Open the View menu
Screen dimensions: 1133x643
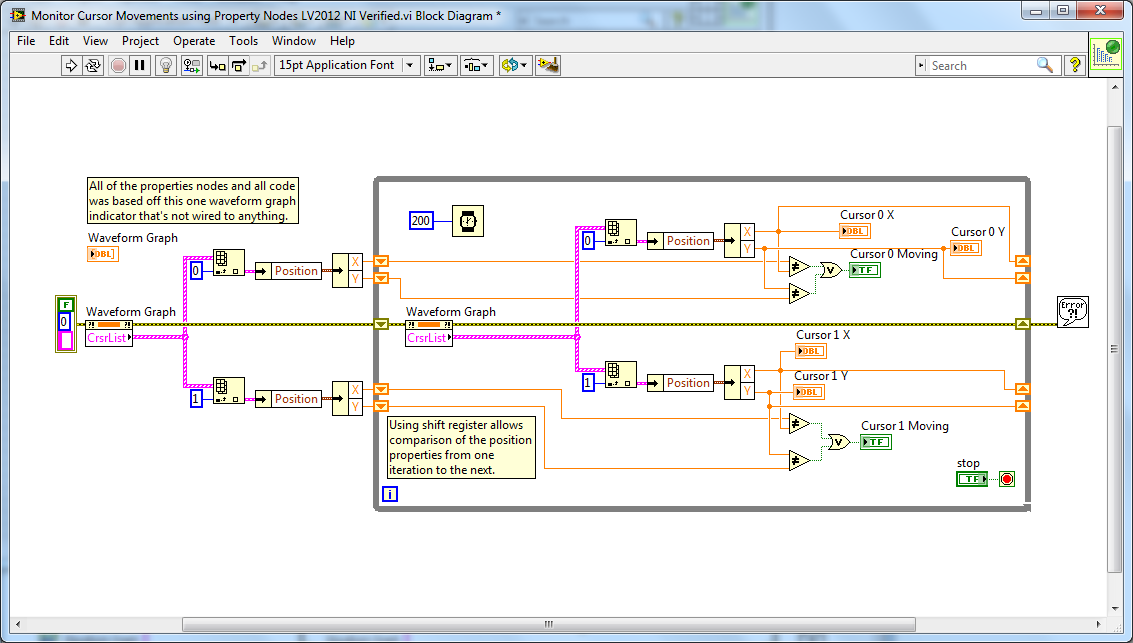[95, 41]
